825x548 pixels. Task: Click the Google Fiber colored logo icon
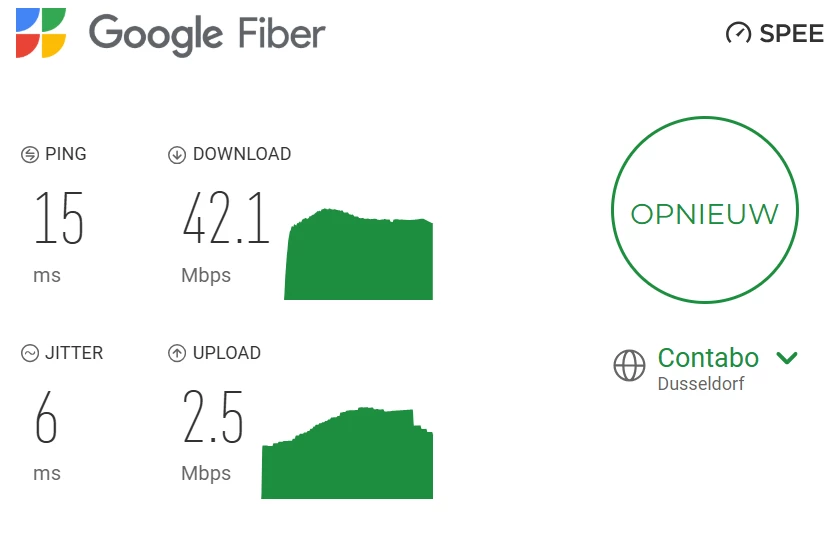[x=41, y=33]
